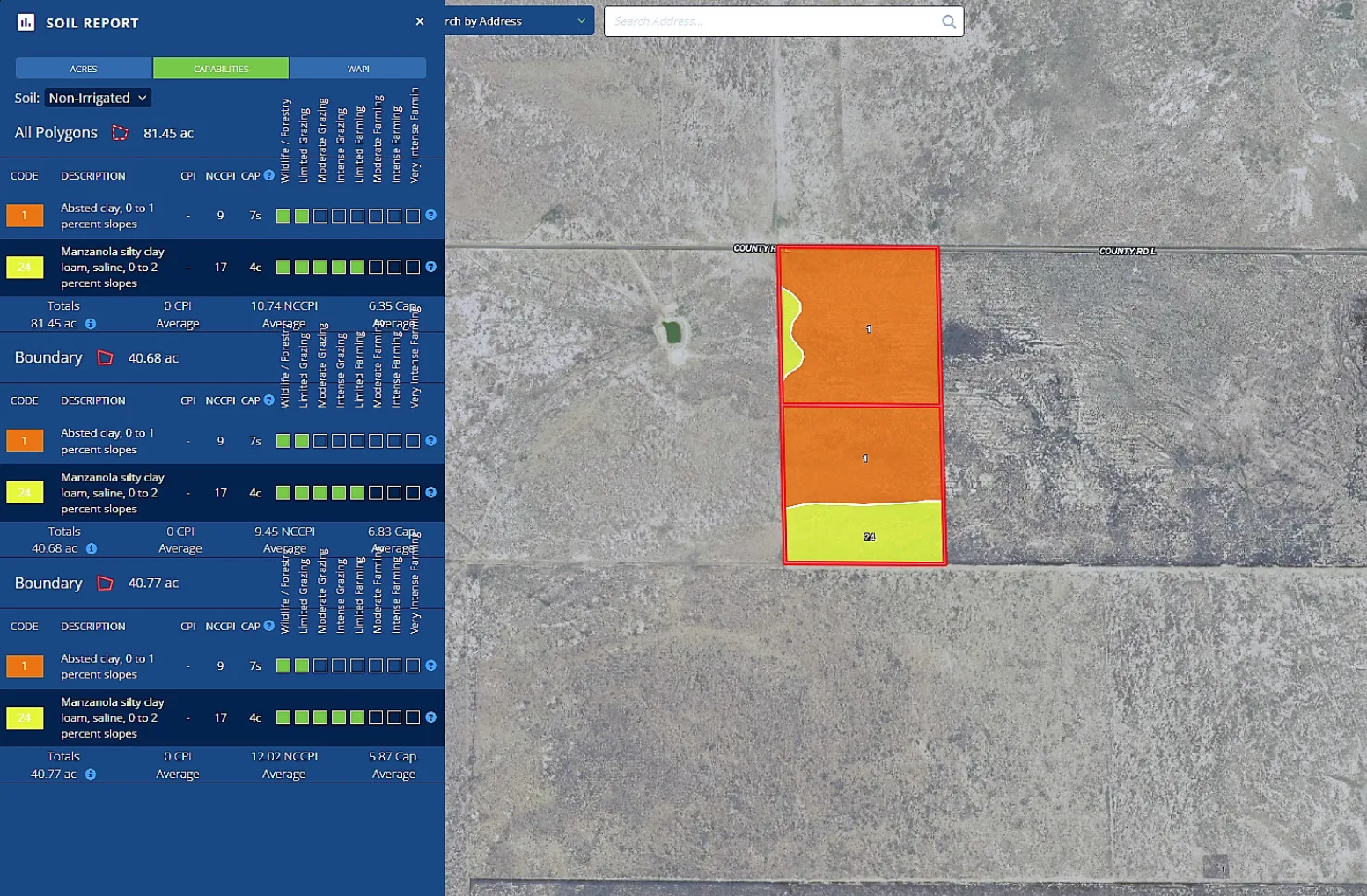Click info icon beside 40.77 ac totals
Image resolution: width=1367 pixels, height=896 pixels.
tap(91, 775)
